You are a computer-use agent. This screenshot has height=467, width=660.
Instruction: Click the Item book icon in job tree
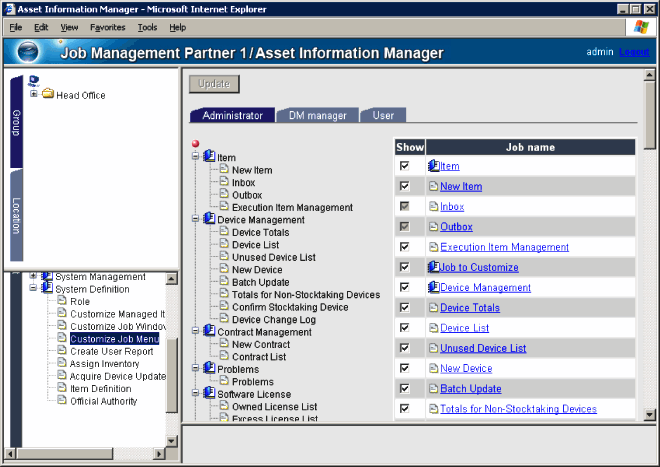209,157
